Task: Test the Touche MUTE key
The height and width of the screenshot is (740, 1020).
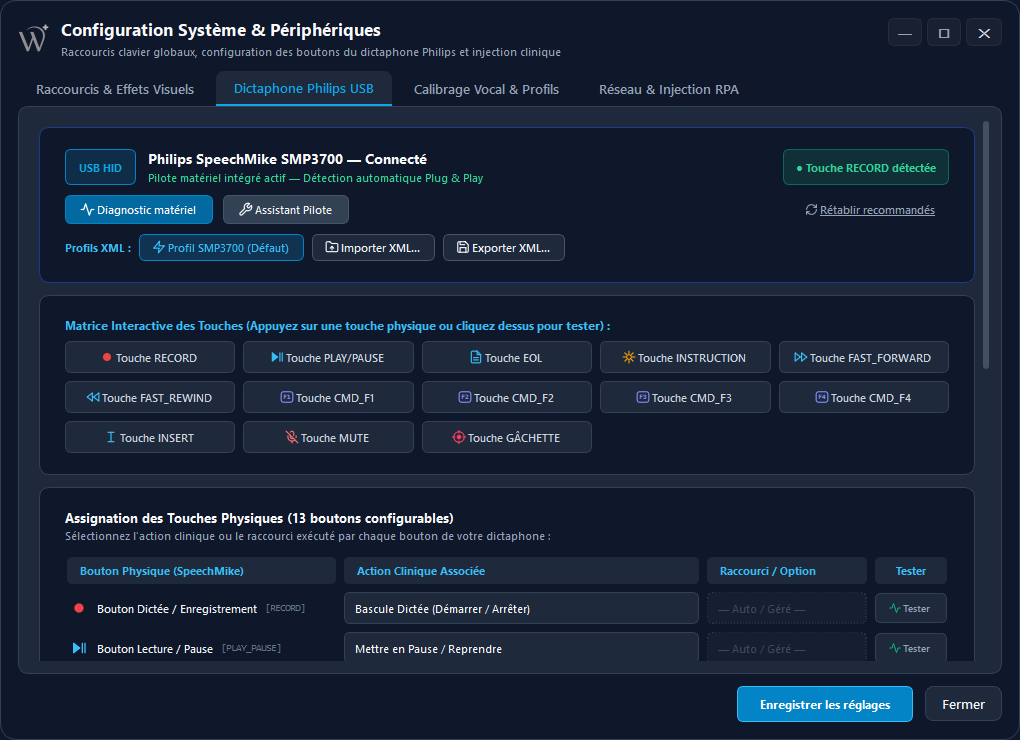Action: click(328, 437)
